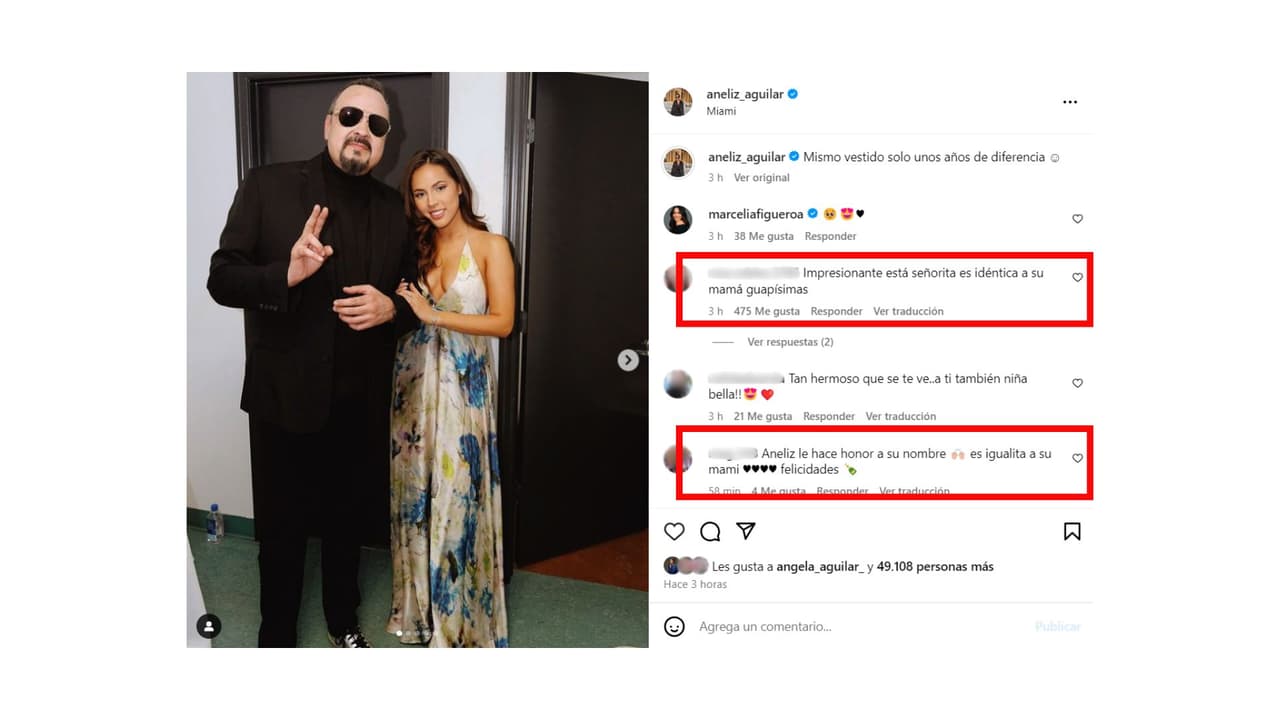Image resolution: width=1280 pixels, height=720 pixels.
Task: Open the Miami location page
Action: (720, 111)
